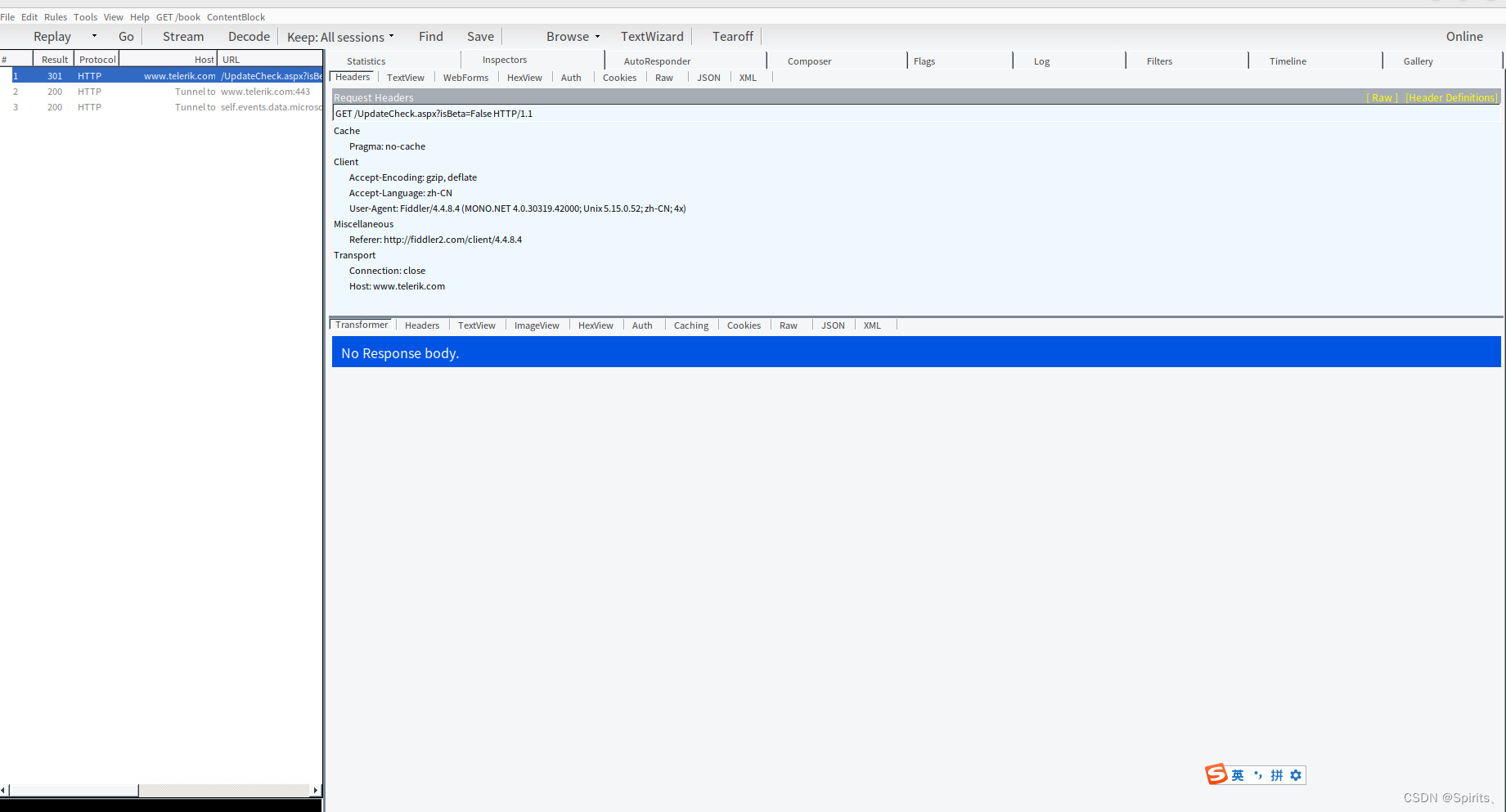This screenshot has width=1506, height=812.
Task: Select the request Cookies inspector tab
Action: 619,78
